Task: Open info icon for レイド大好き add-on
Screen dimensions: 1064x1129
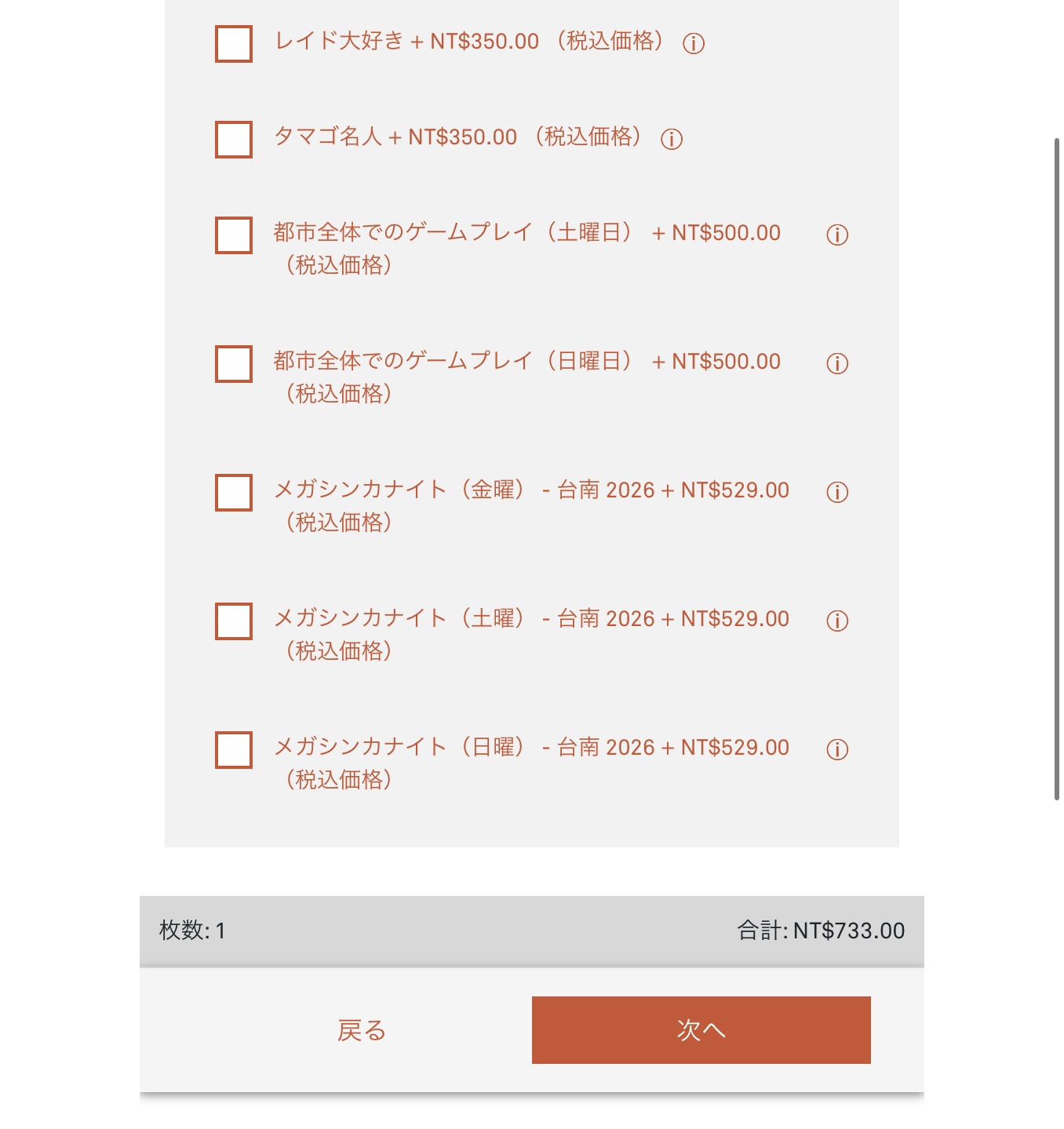Action: (x=693, y=43)
